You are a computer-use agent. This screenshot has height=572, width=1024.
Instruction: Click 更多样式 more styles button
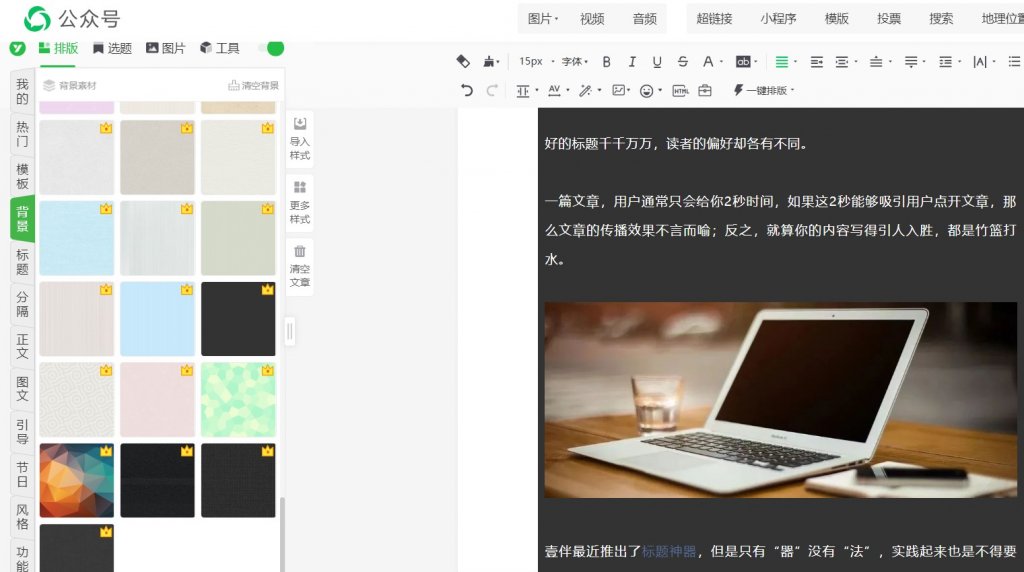(300, 202)
